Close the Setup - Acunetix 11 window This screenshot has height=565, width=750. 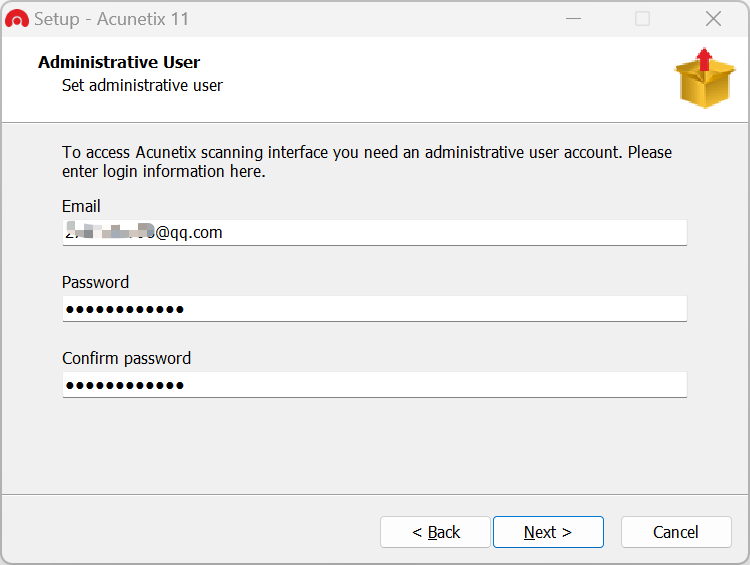(x=713, y=19)
